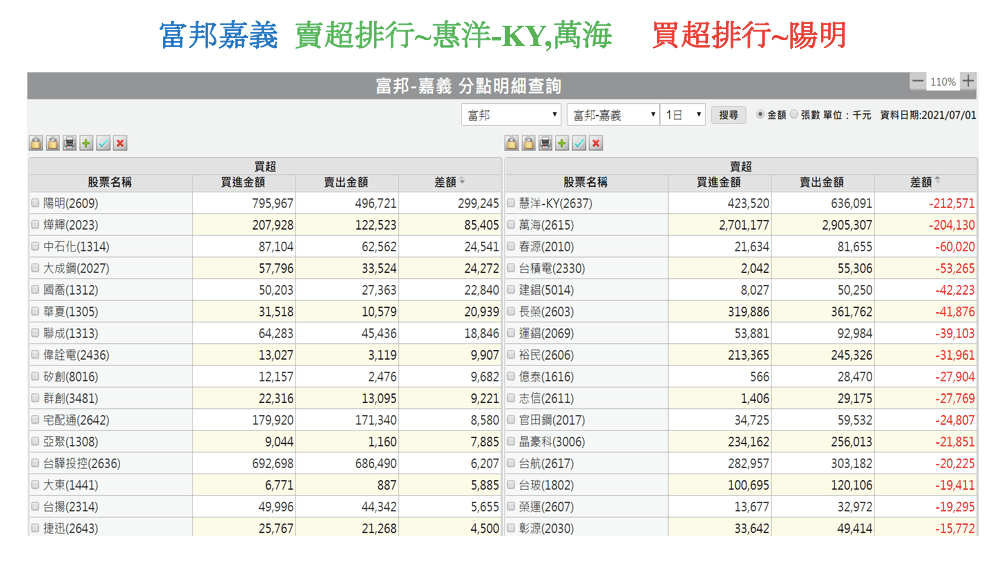
Task: Zoom in with the plus icon beside 110%
Action: click(x=968, y=82)
